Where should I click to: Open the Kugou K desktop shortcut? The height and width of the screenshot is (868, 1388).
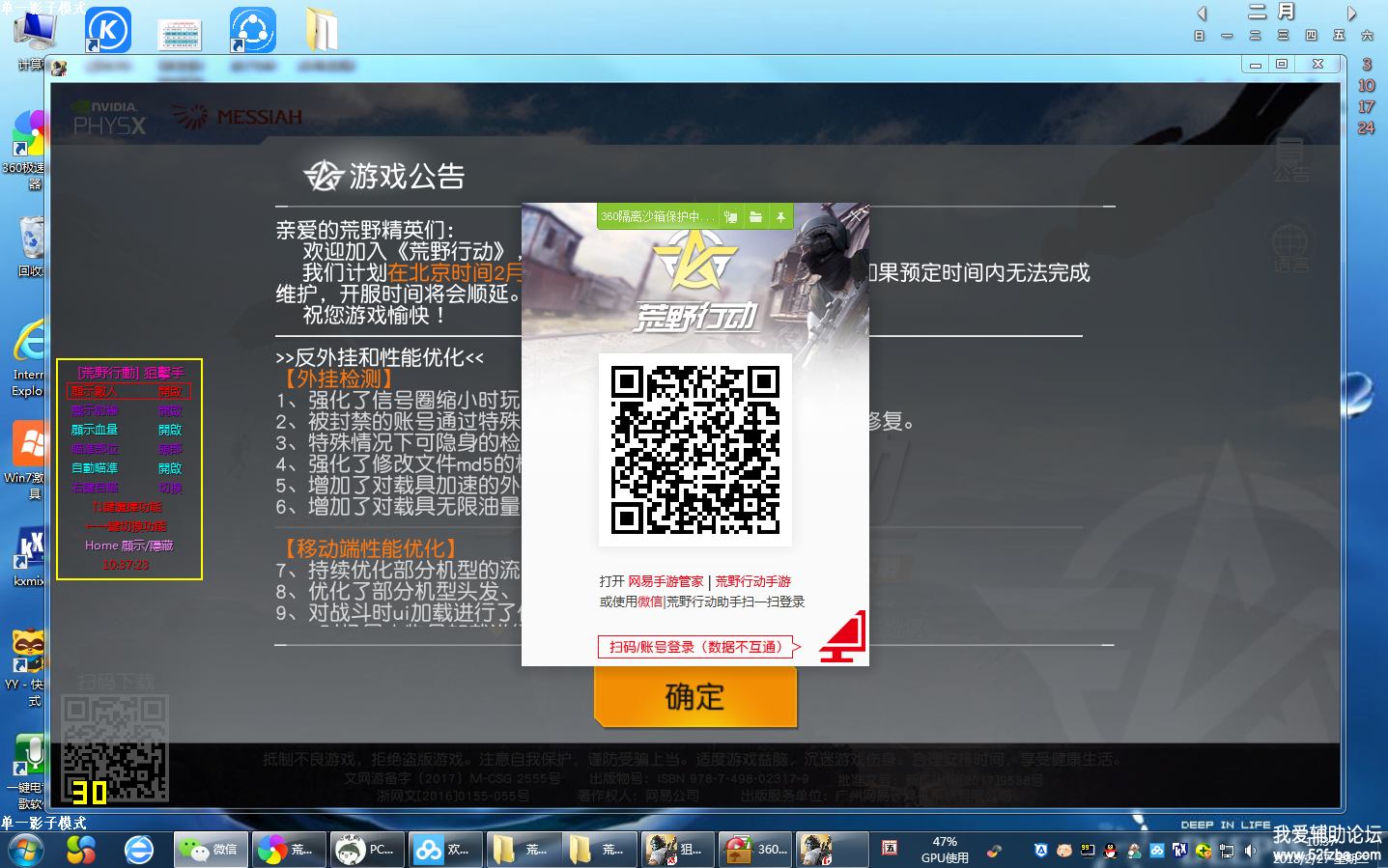pyautogui.click(x=108, y=30)
